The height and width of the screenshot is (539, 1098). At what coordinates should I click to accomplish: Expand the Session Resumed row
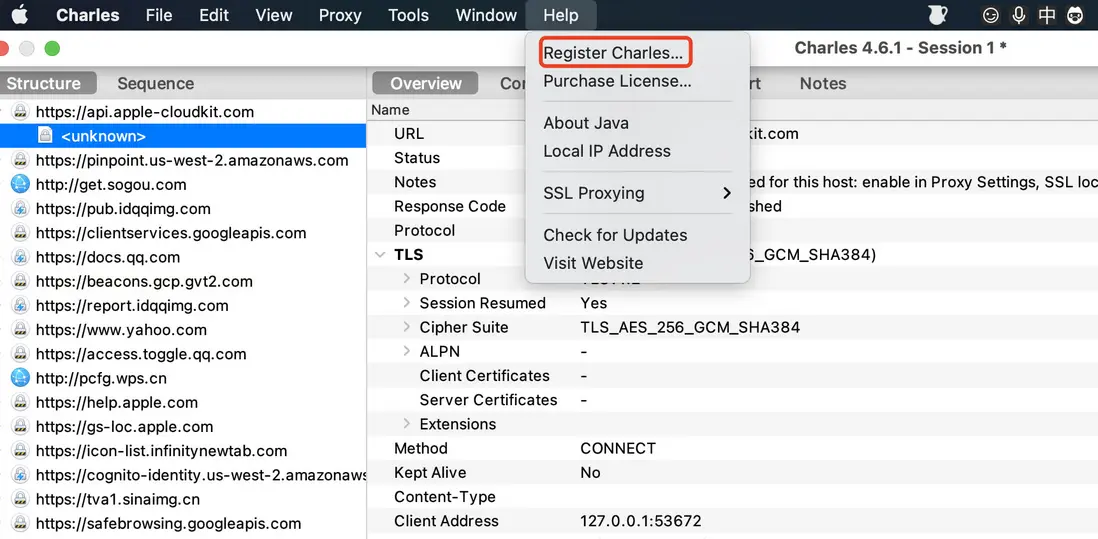[x=407, y=303]
